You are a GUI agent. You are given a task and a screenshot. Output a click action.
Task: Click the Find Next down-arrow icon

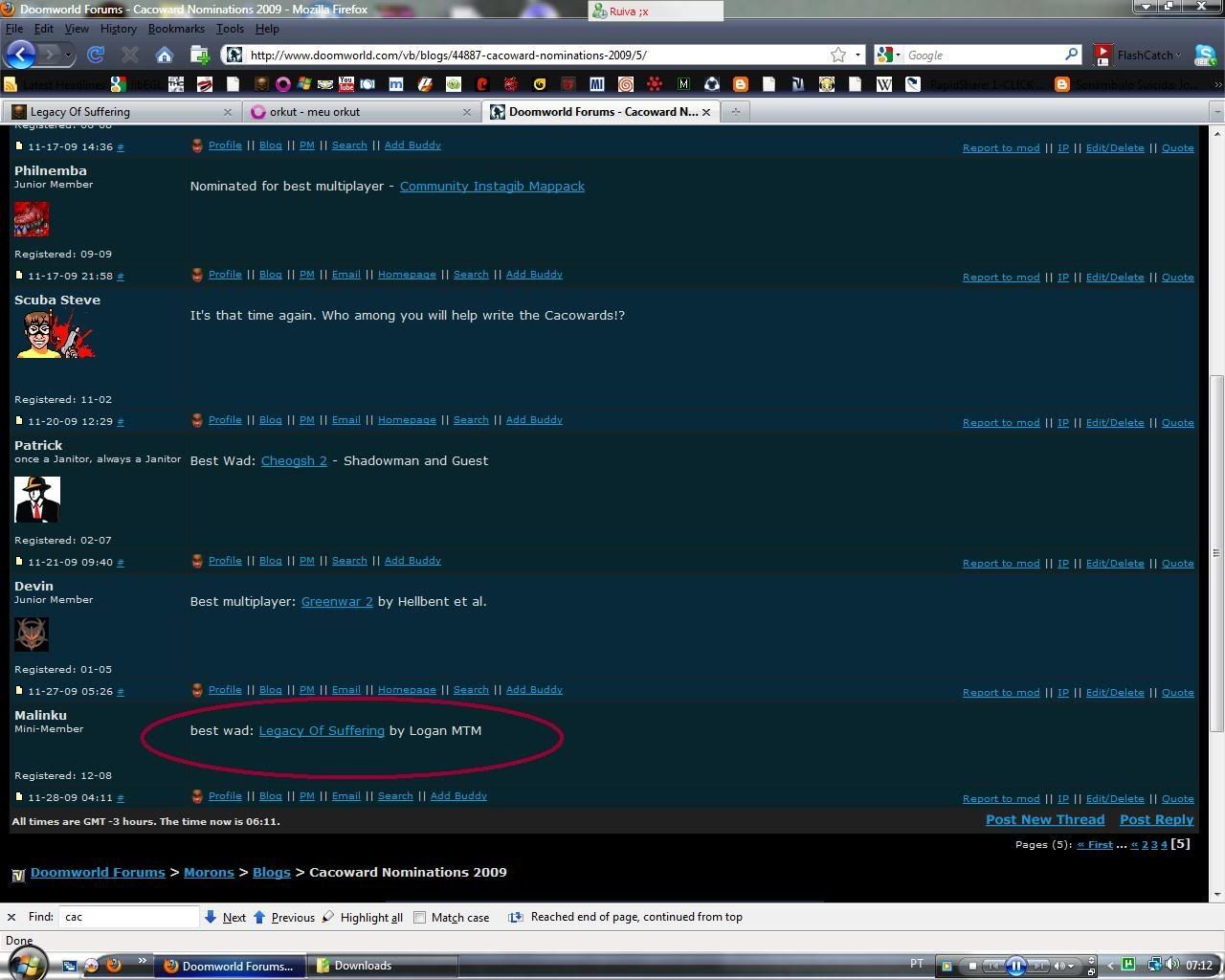tap(211, 917)
